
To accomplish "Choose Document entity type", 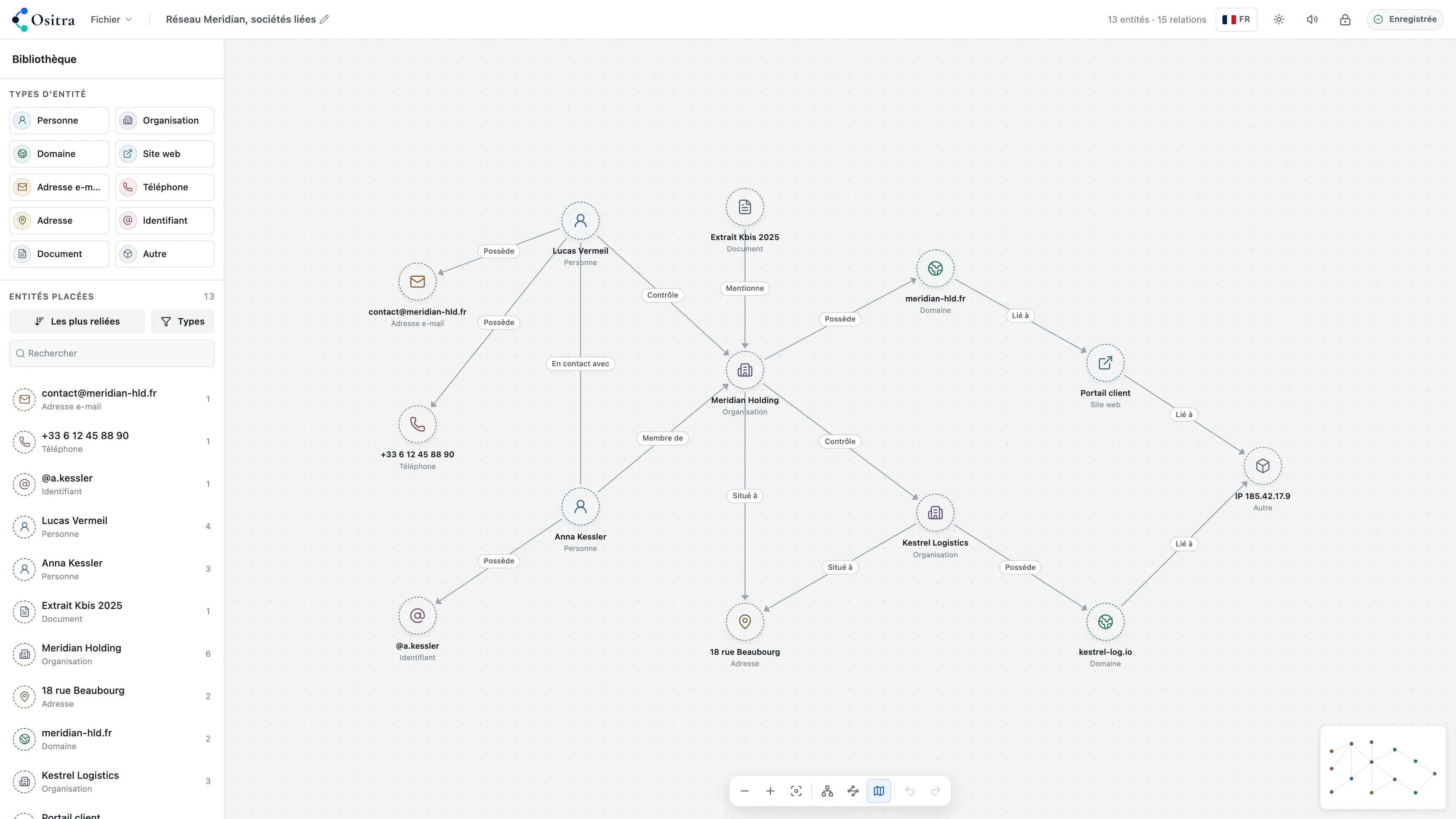I will click(59, 254).
